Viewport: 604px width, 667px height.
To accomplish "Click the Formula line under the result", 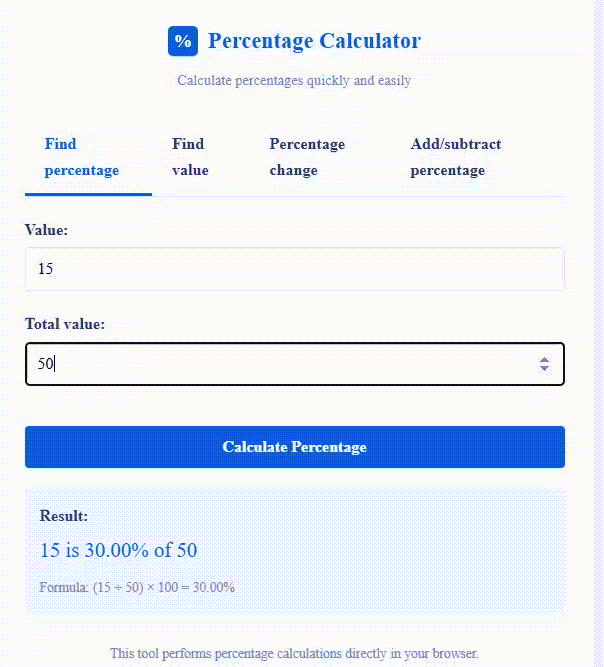I will tap(137, 587).
